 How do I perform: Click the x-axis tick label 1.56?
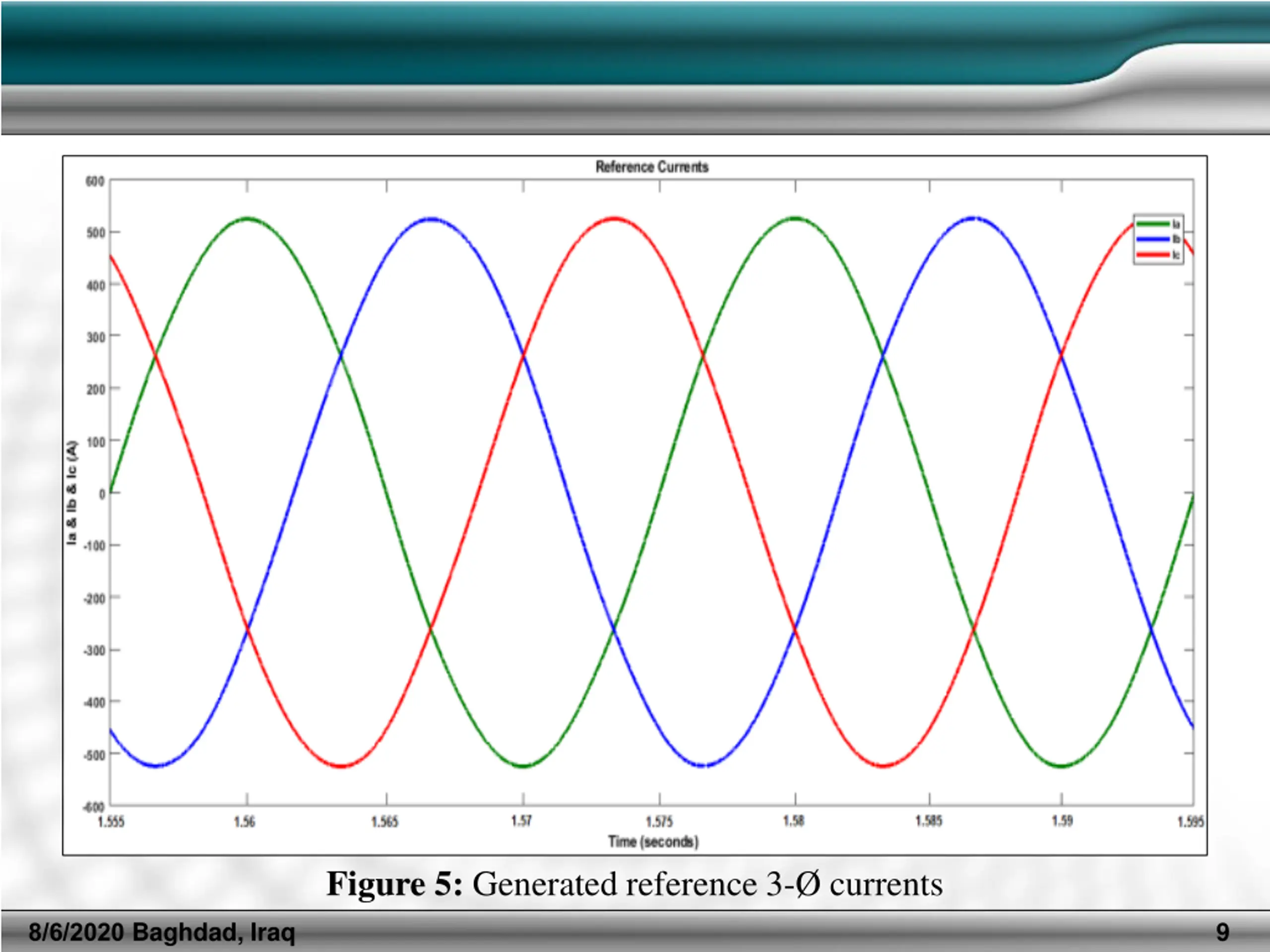(245, 822)
